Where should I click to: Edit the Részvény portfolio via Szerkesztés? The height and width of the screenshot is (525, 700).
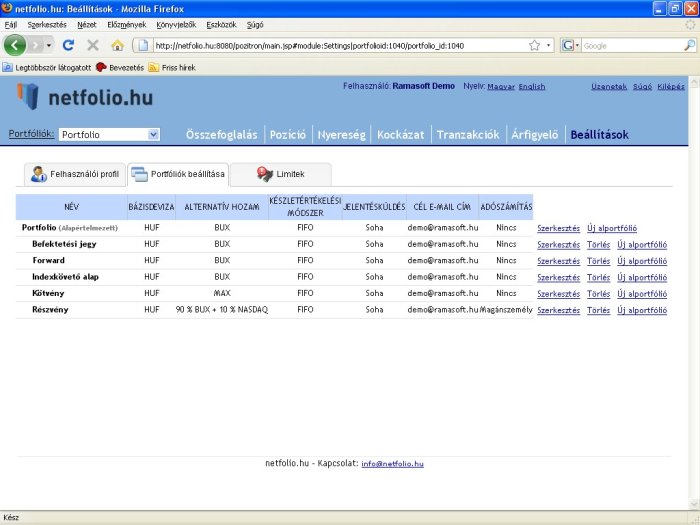click(x=558, y=310)
